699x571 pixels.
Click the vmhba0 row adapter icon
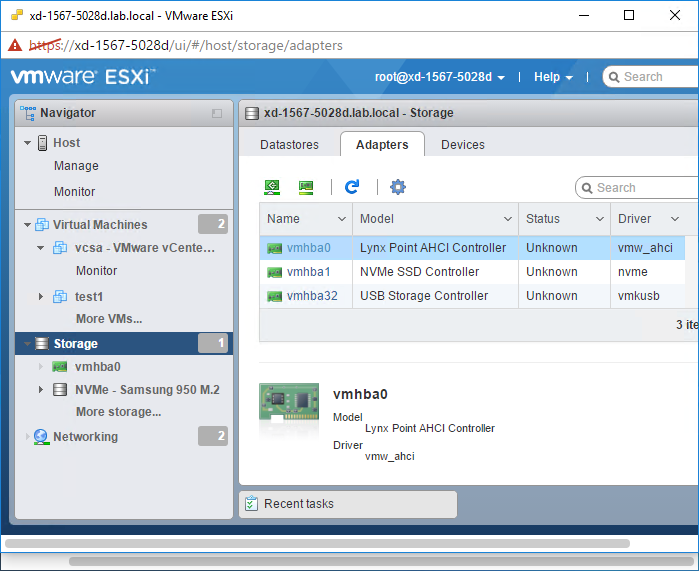[274, 248]
